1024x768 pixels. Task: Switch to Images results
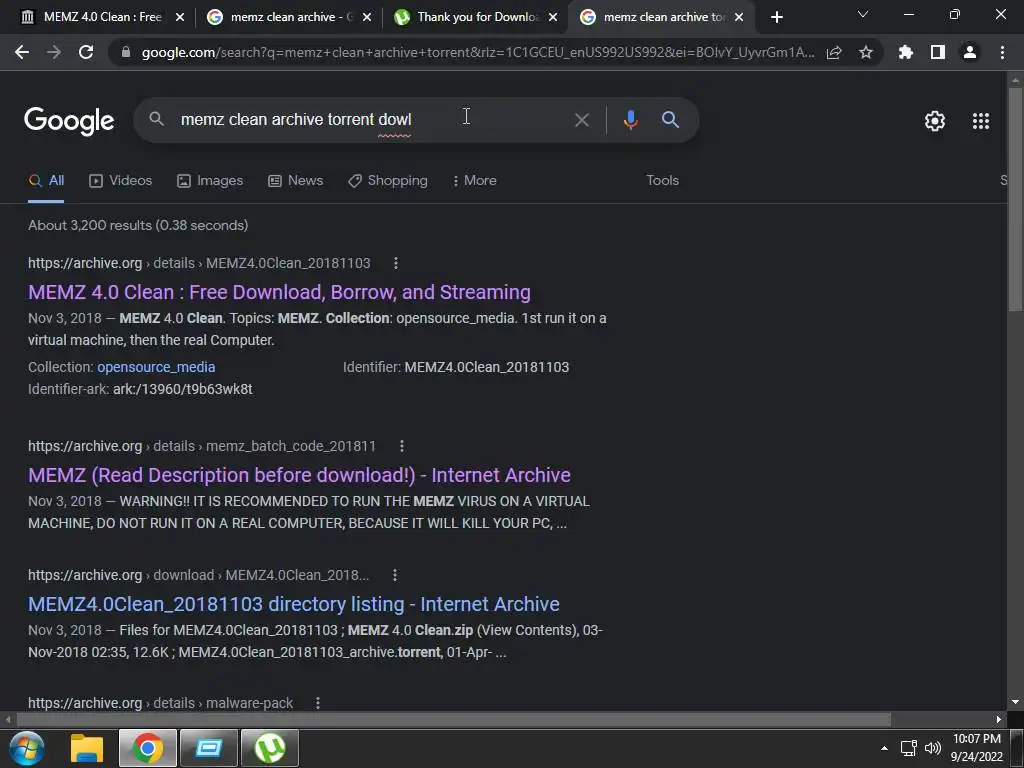[x=210, y=180]
